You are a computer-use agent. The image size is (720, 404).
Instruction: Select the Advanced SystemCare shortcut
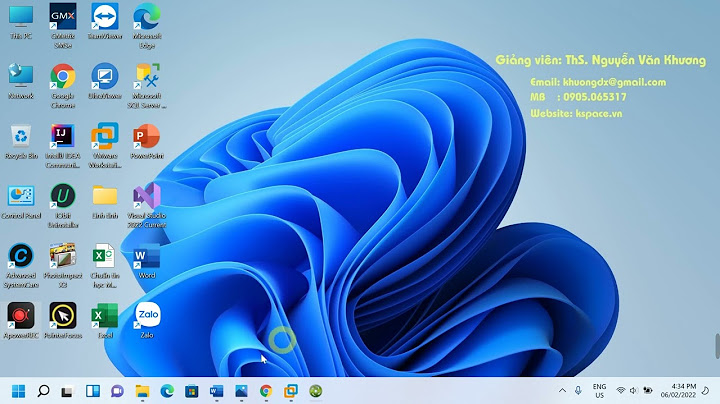point(21,266)
